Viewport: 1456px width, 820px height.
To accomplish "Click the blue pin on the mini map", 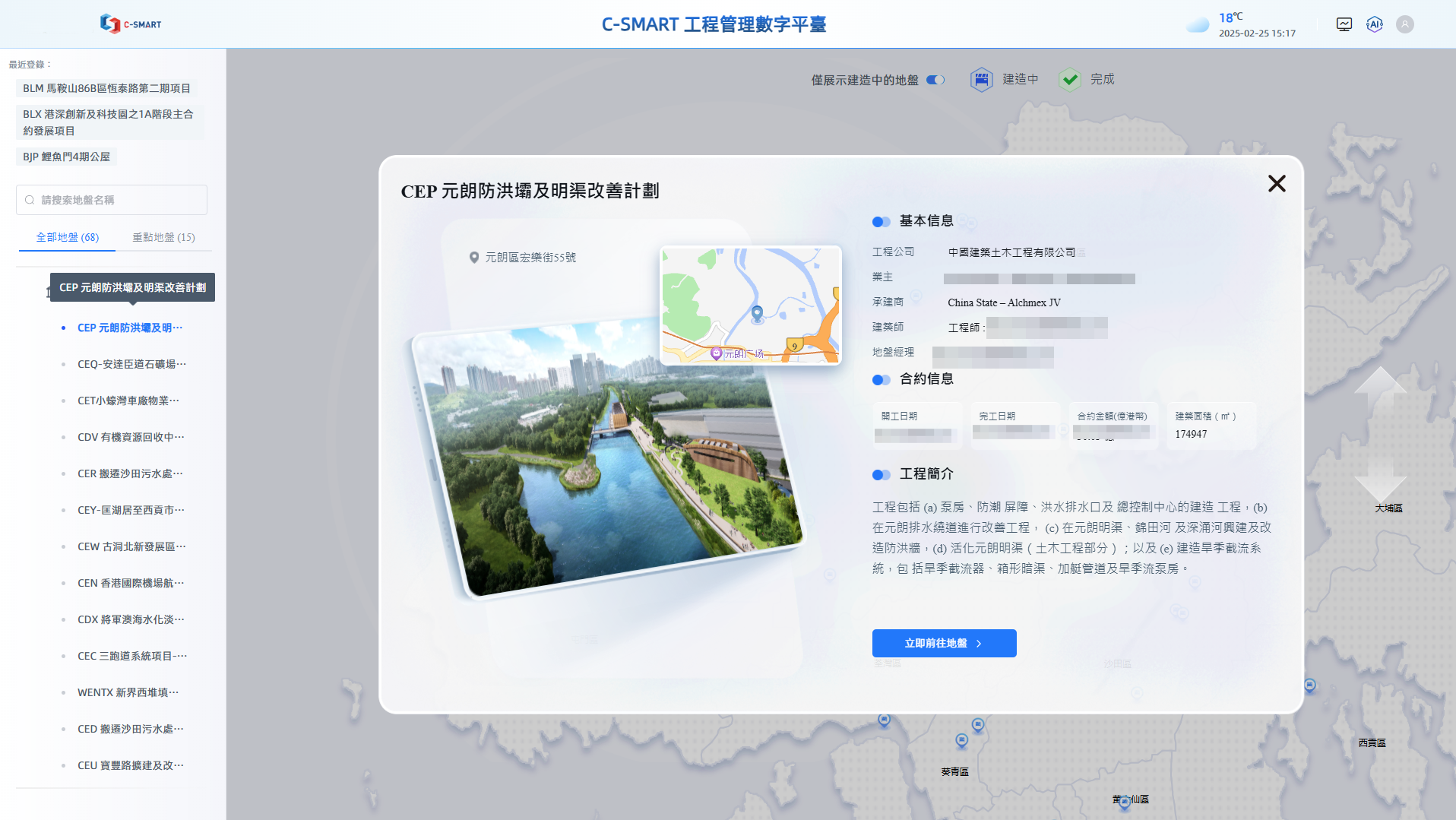I will pyautogui.click(x=757, y=313).
